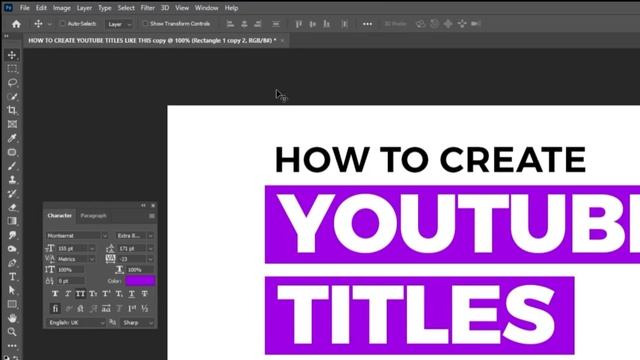This screenshot has height=360, width=640.
Task: Open the Extra Bold font style dropdown
Action: tap(151, 236)
